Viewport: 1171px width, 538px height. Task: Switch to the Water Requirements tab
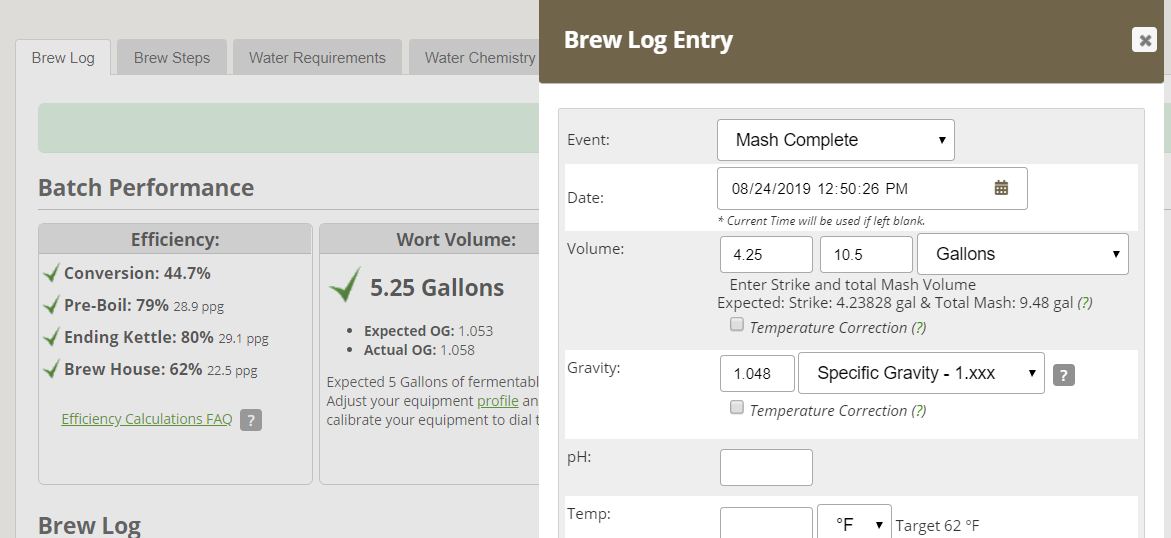(317, 58)
